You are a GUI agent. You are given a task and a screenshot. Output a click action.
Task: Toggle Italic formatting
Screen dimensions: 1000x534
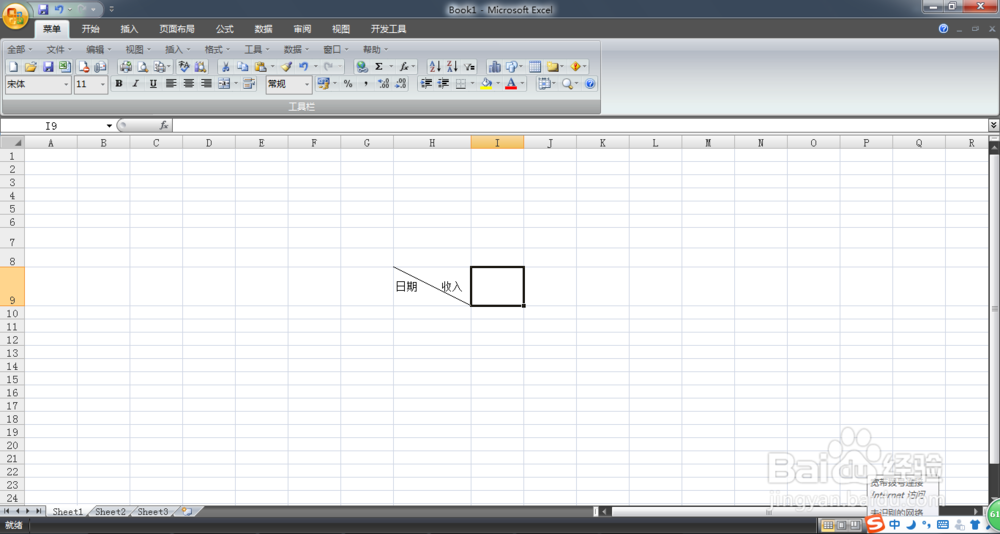pos(135,84)
